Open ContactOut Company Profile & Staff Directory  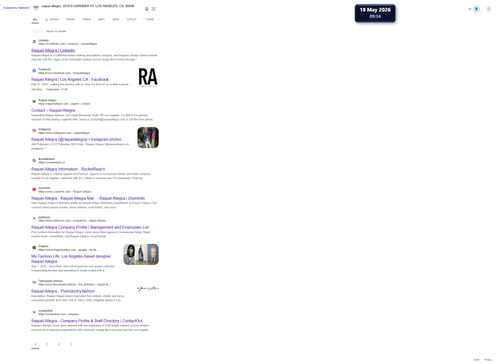[87, 321]
